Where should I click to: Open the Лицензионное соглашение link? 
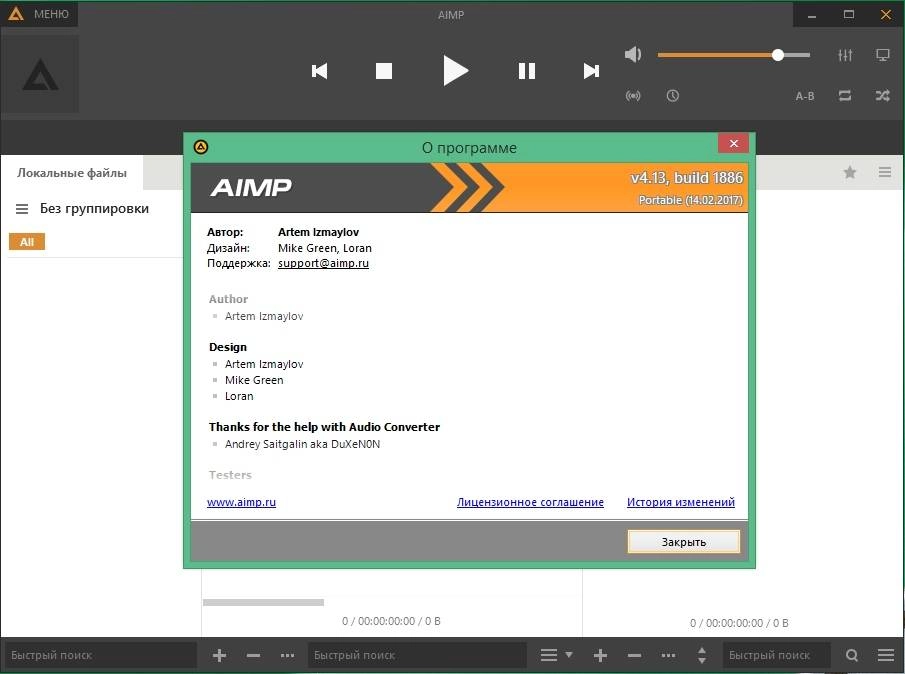point(530,502)
